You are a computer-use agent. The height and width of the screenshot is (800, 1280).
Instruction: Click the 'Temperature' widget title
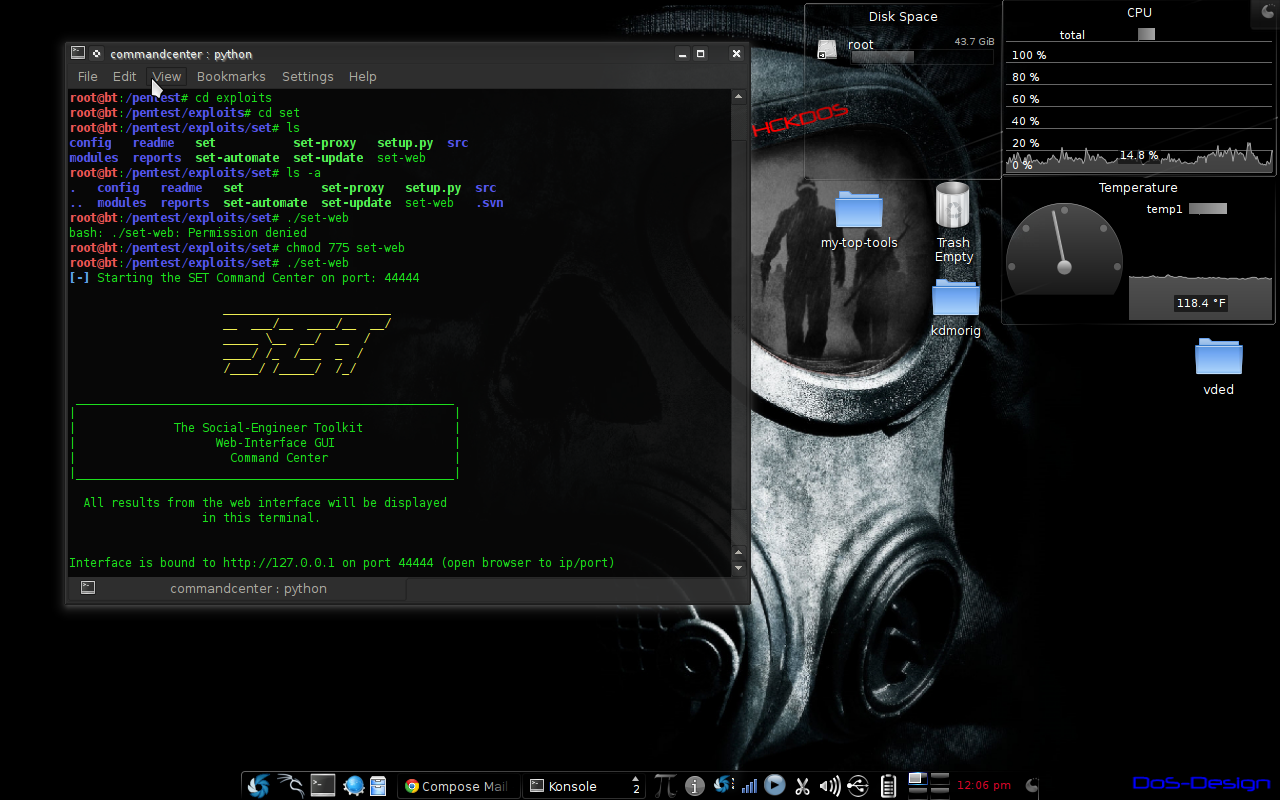[1138, 188]
